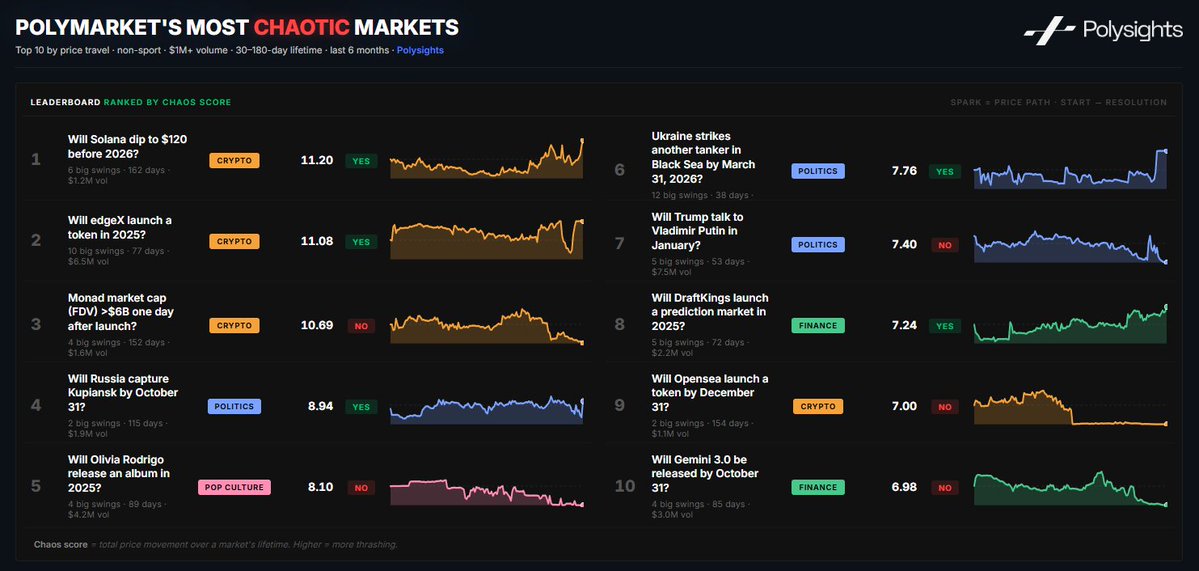Open 'Will Olivia Rodrigo release an album' market
The image size is (1199, 571).
point(119,473)
